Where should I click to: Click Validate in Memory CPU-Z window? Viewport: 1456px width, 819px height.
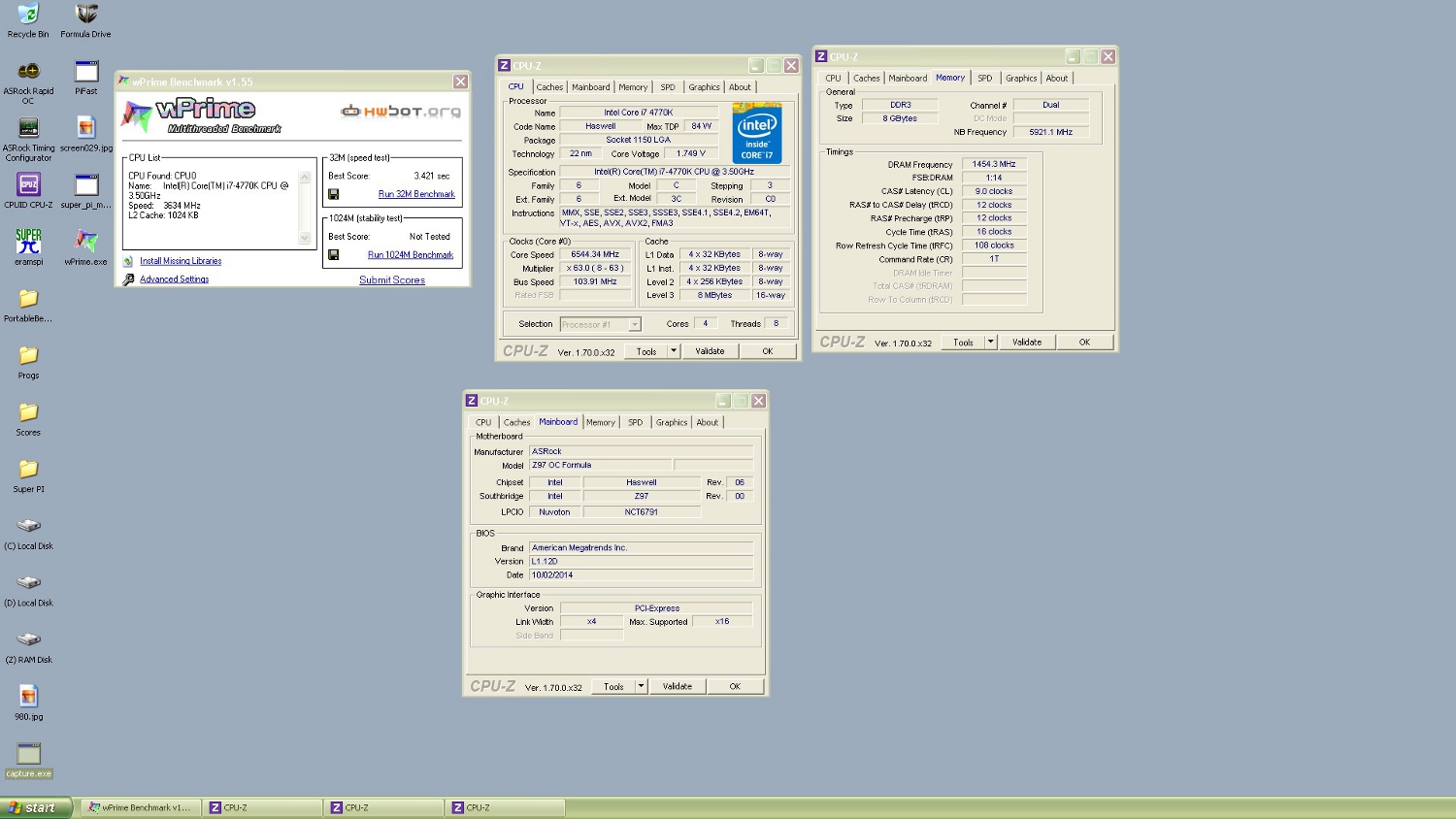[x=1027, y=343]
